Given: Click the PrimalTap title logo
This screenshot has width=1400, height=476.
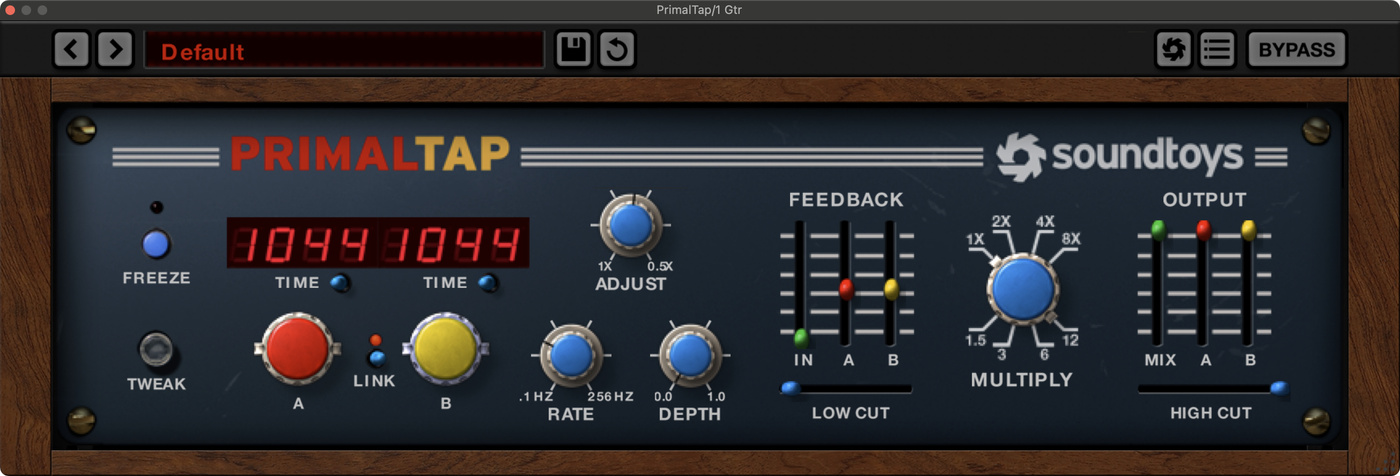Looking at the screenshot, I should pyautogui.click(x=370, y=154).
